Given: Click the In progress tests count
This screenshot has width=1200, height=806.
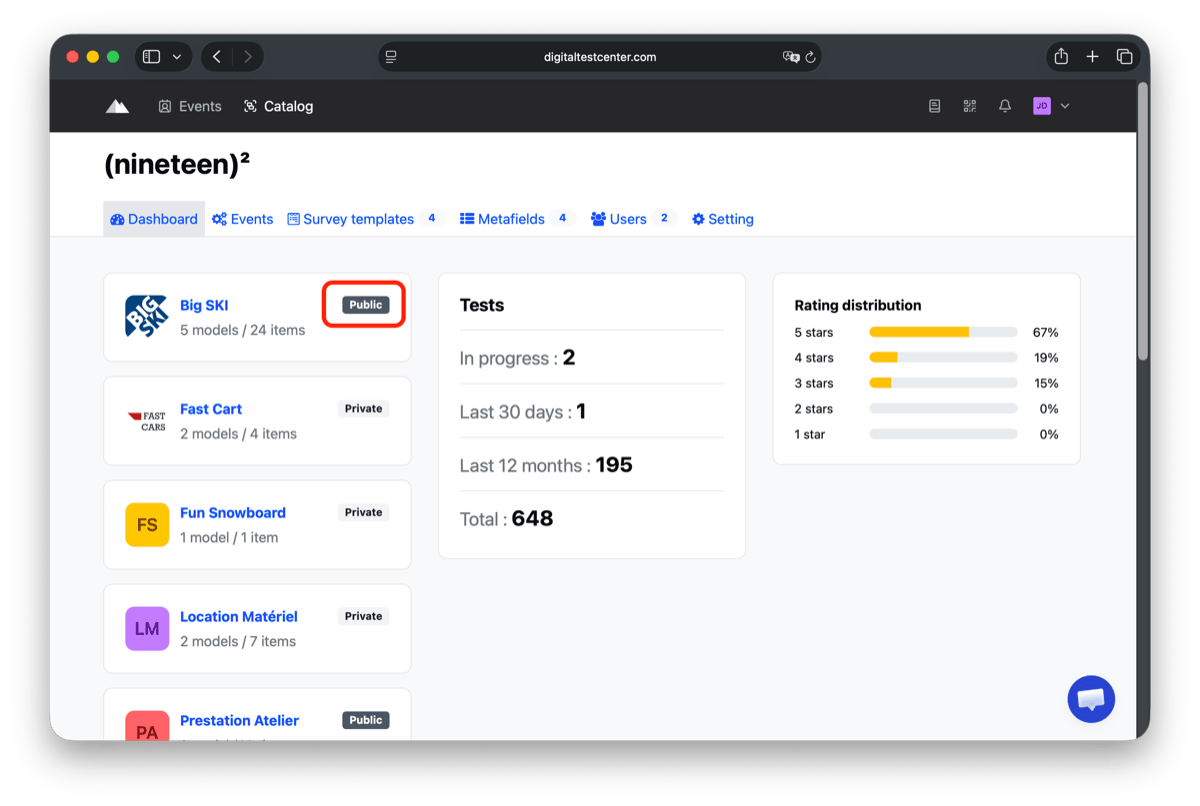Looking at the screenshot, I should coord(569,358).
